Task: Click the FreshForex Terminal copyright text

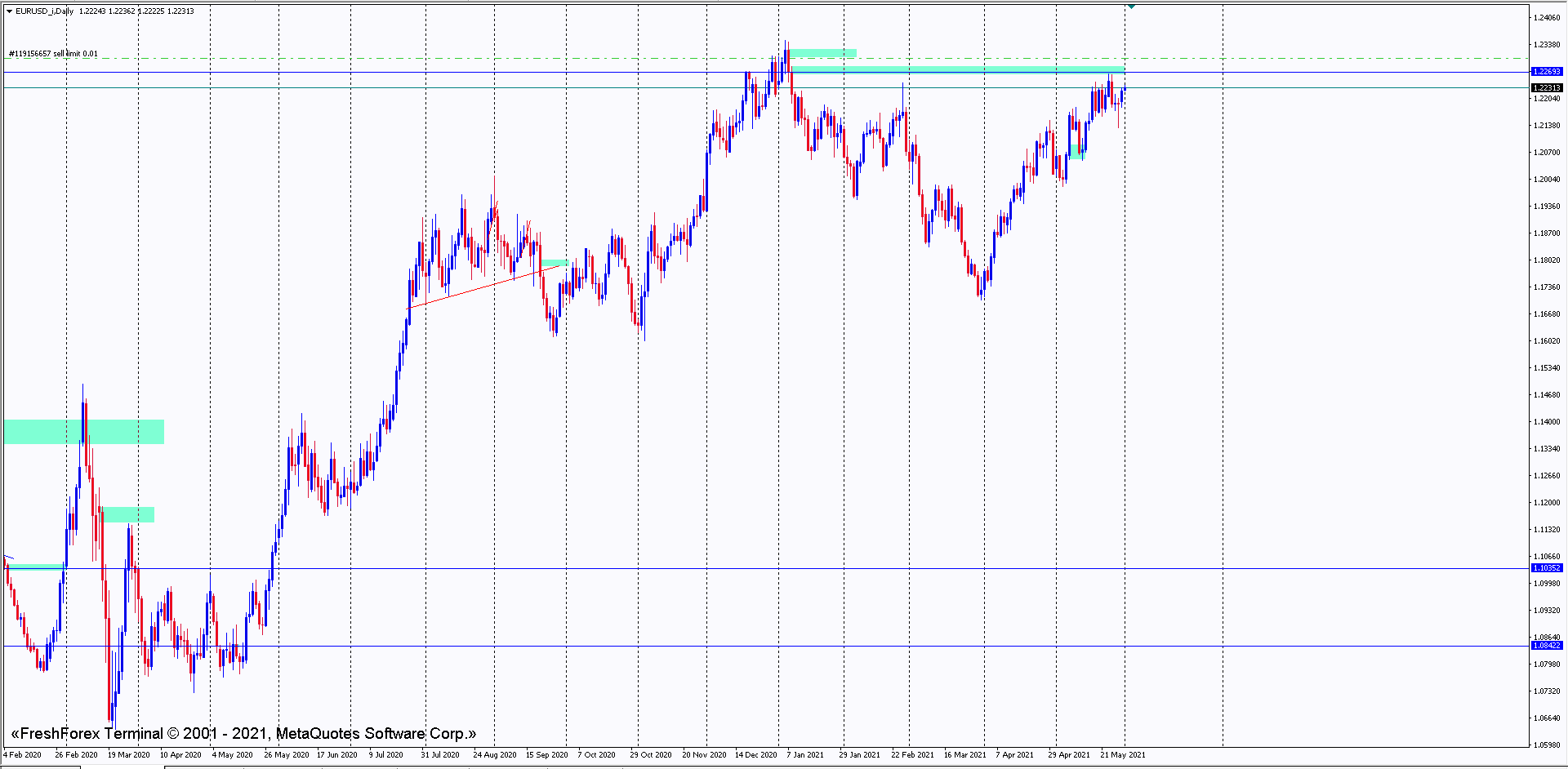Action: click(x=243, y=733)
